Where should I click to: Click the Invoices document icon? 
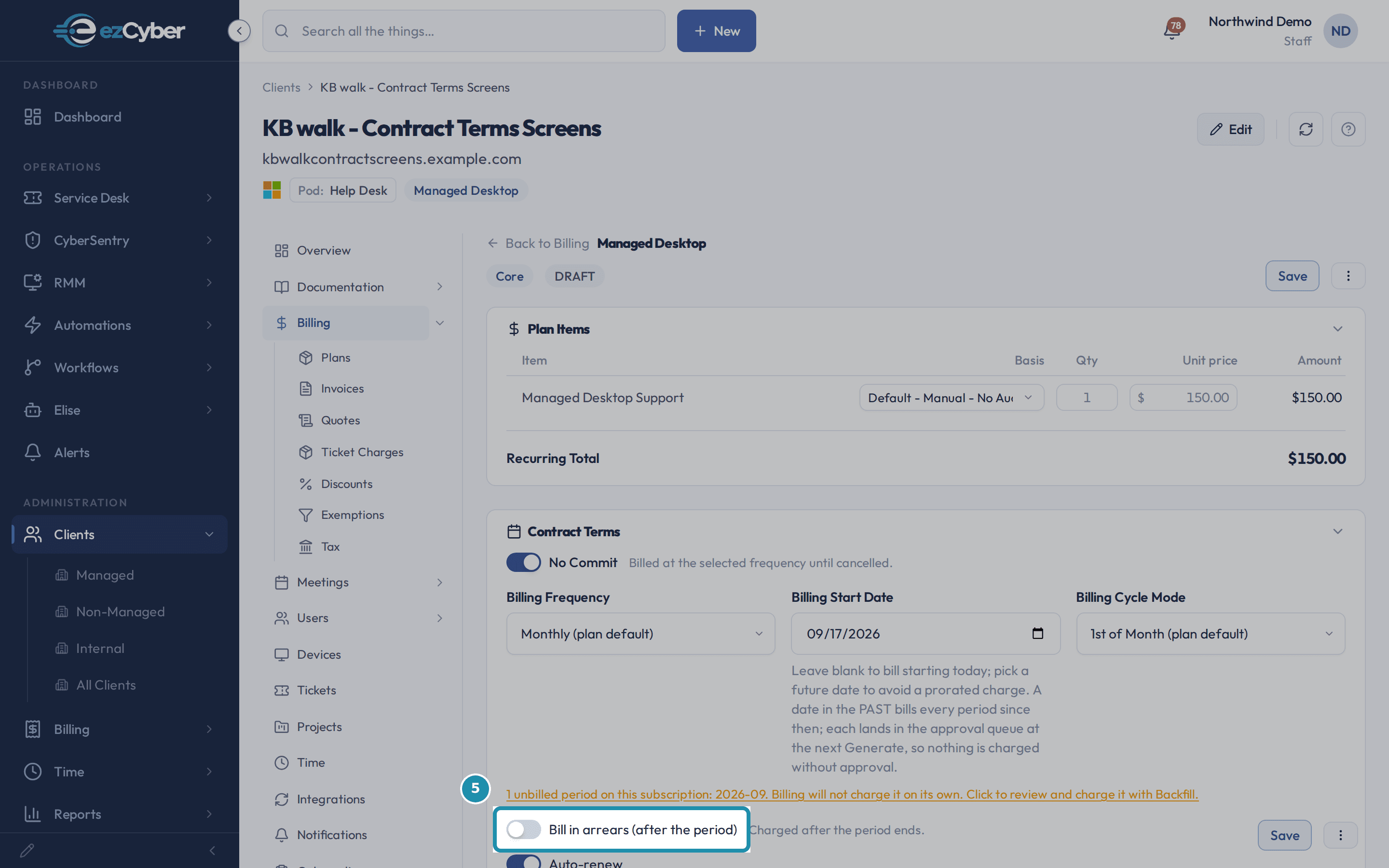[305, 389]
